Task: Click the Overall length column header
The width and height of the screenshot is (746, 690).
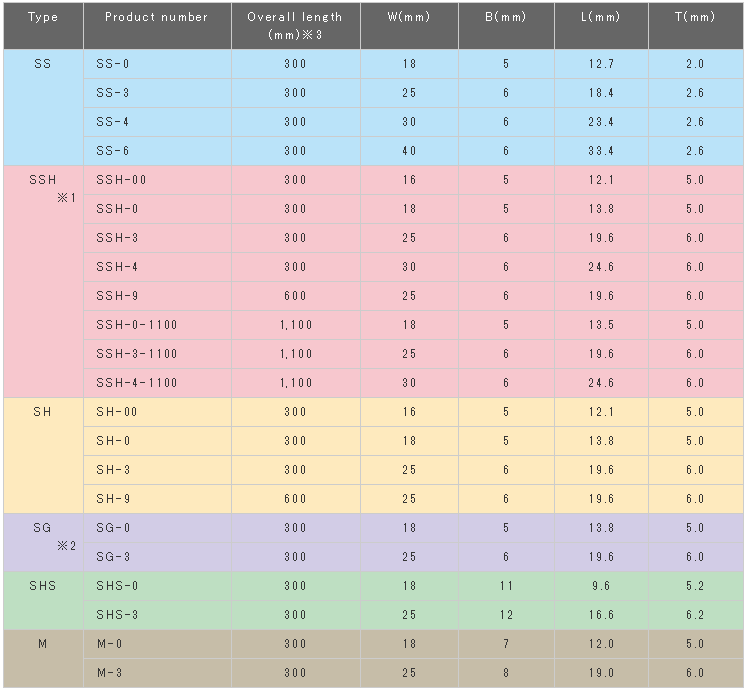Action: pyautogui.click(x=294, y=25)
